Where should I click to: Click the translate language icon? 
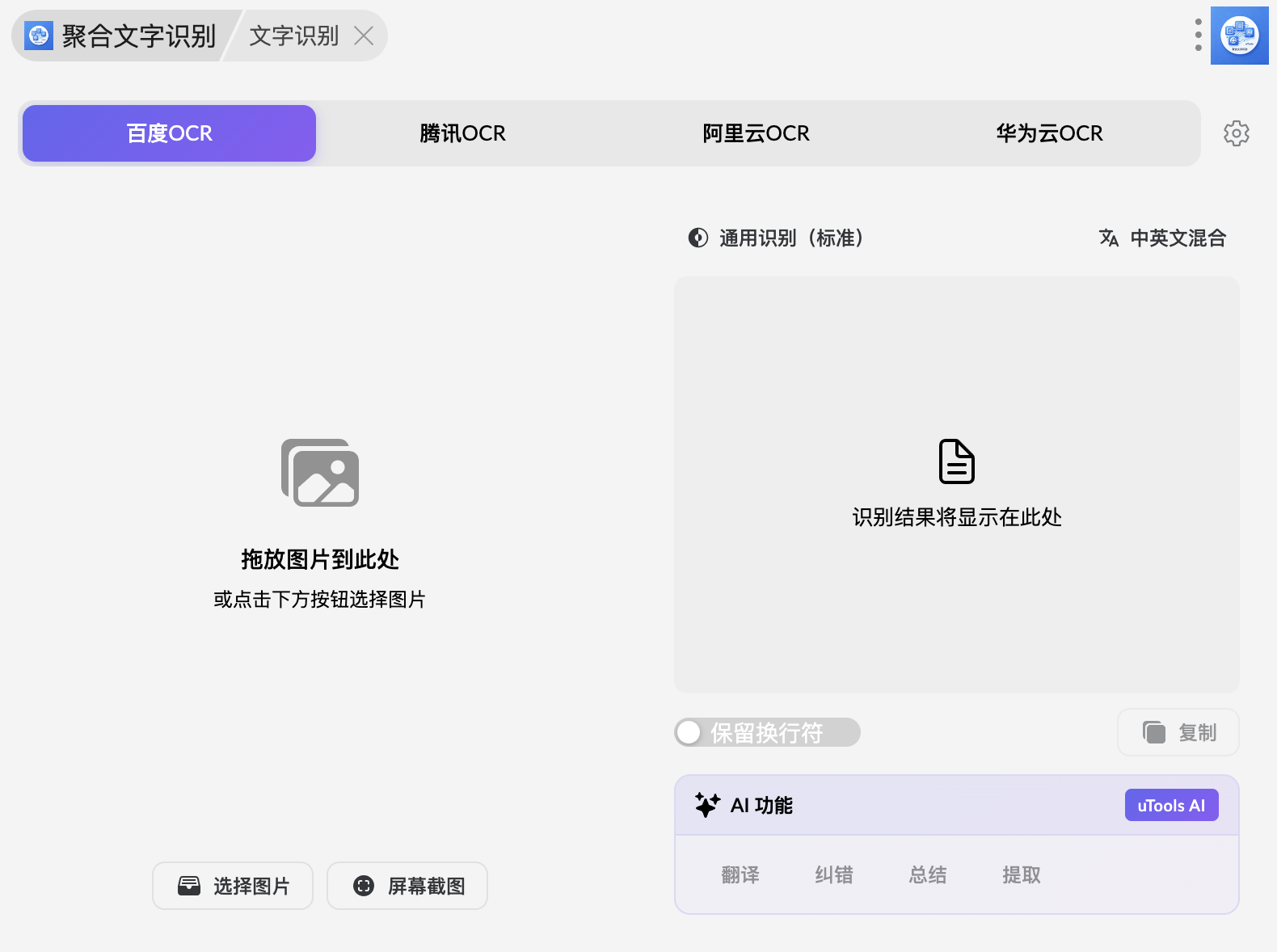coord(1108,238)
